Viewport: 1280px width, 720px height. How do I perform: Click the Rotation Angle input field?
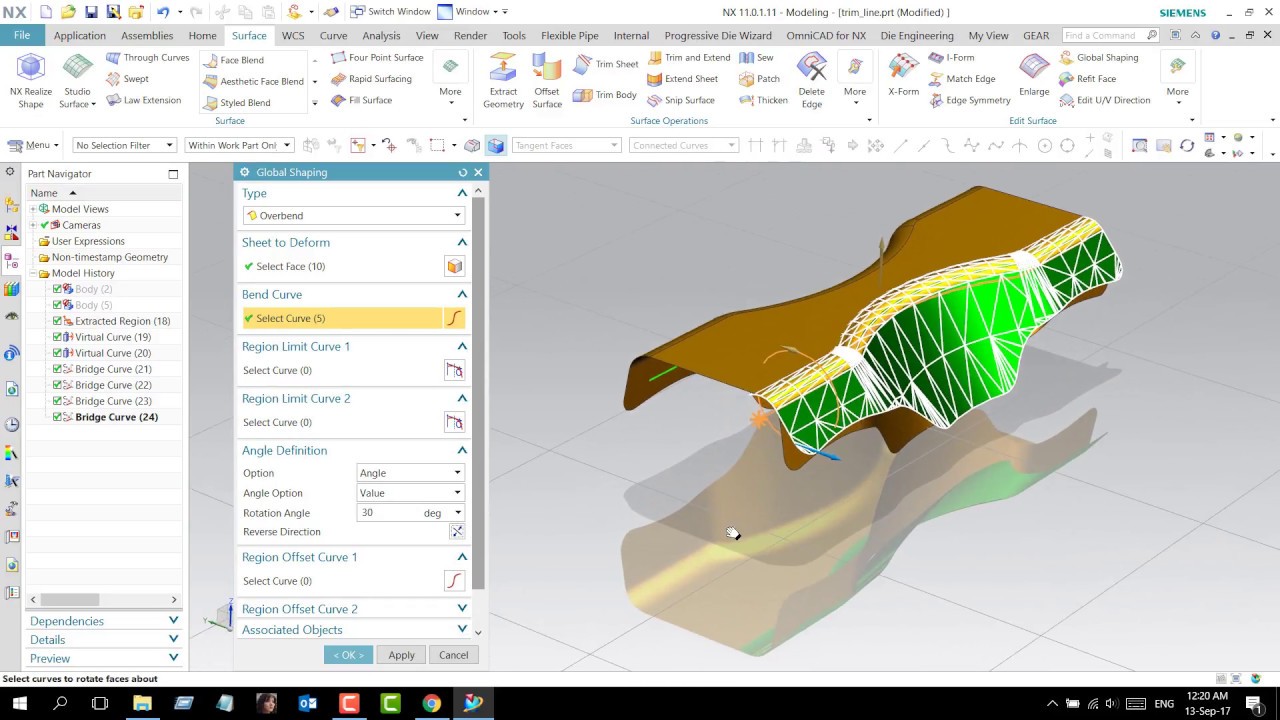[x=388, y=513]
